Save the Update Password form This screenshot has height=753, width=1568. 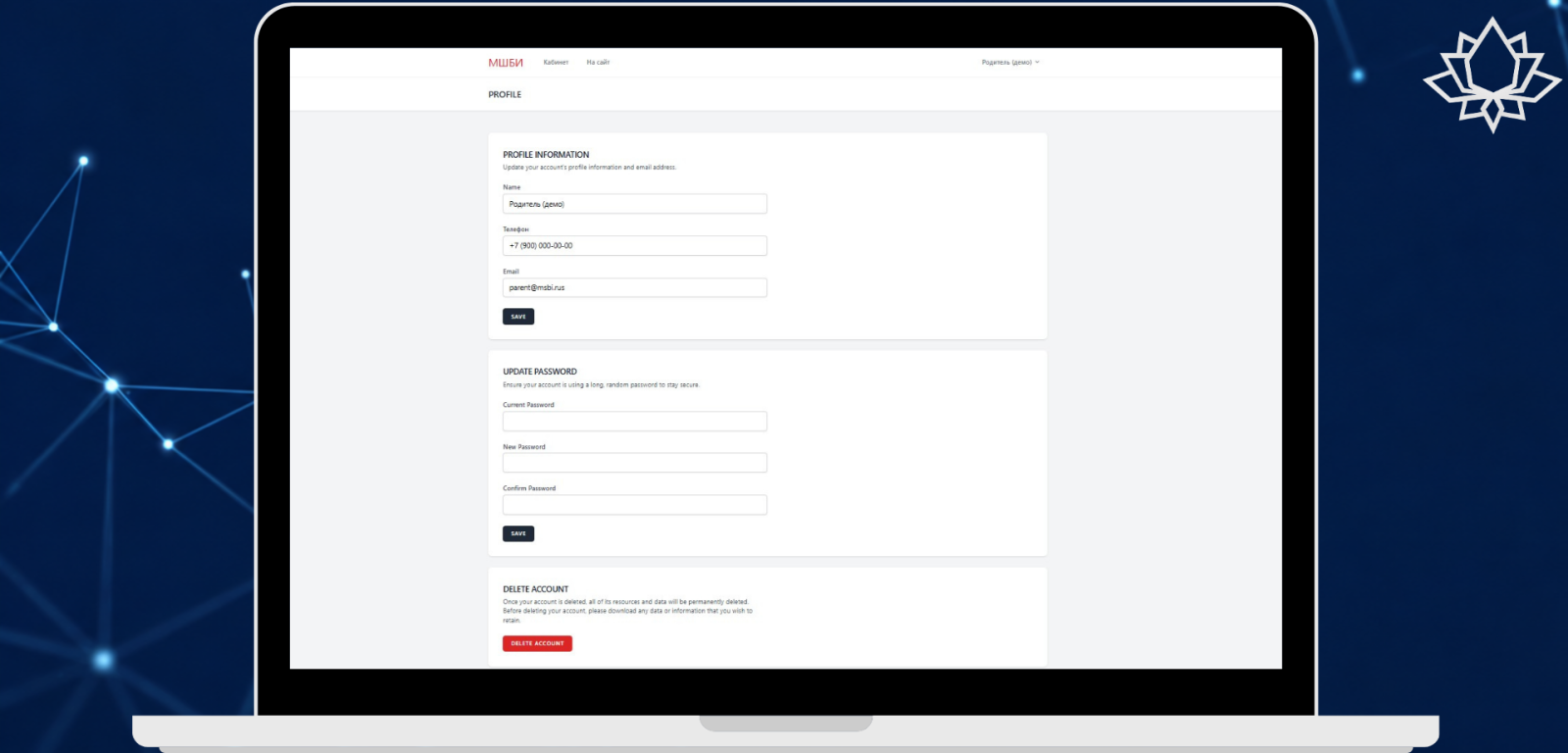pos(518,534)
